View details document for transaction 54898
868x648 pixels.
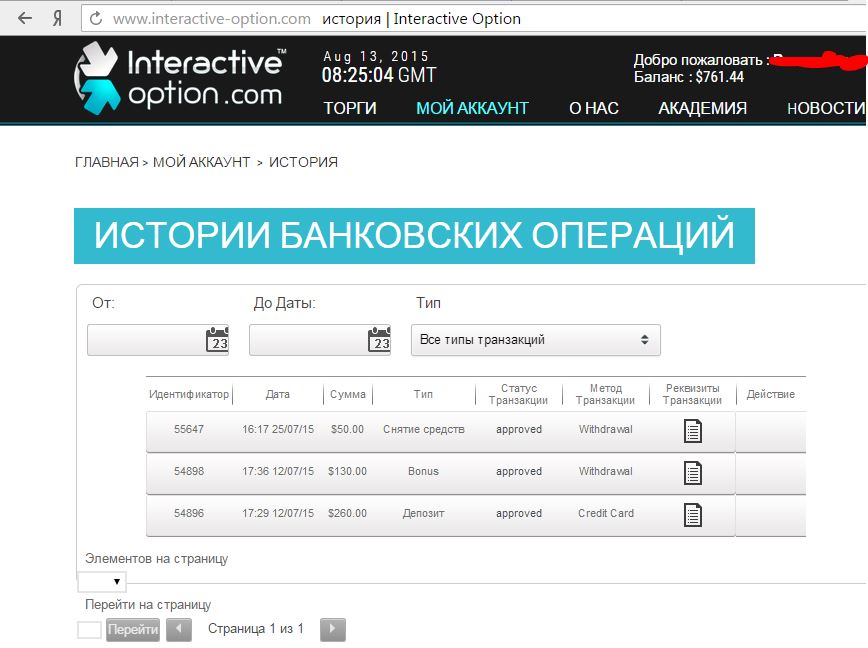tap(692, 472)
